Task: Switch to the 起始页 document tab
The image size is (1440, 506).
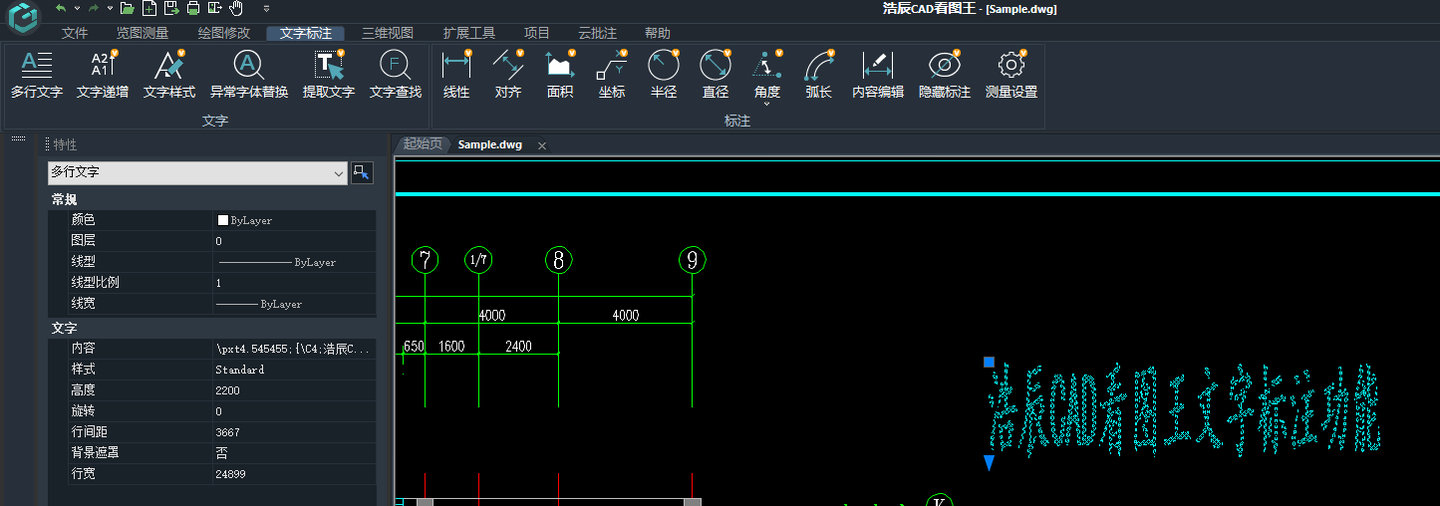Action: [423, 144]
